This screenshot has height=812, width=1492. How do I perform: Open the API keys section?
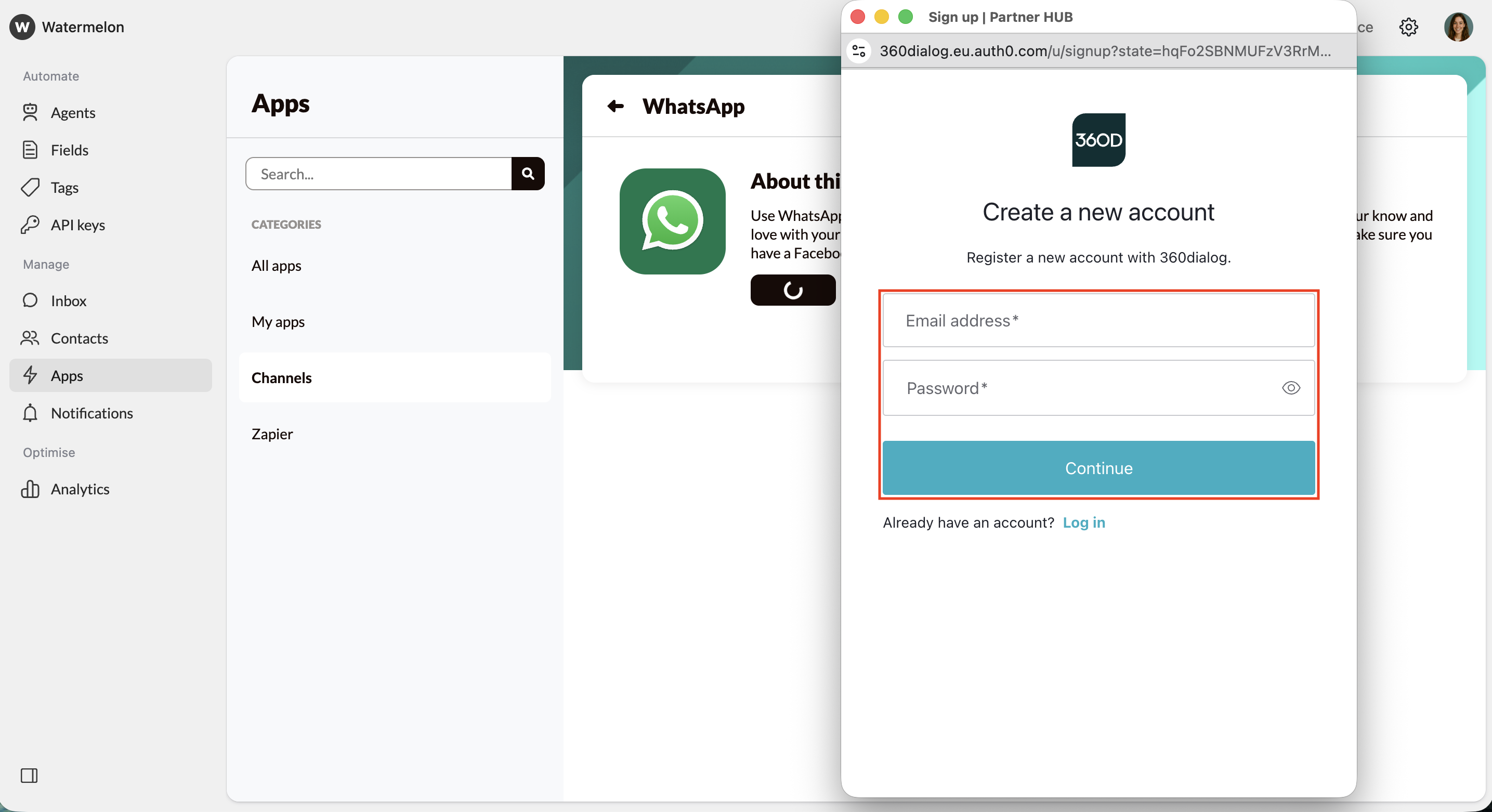click(x=77, y=225)
